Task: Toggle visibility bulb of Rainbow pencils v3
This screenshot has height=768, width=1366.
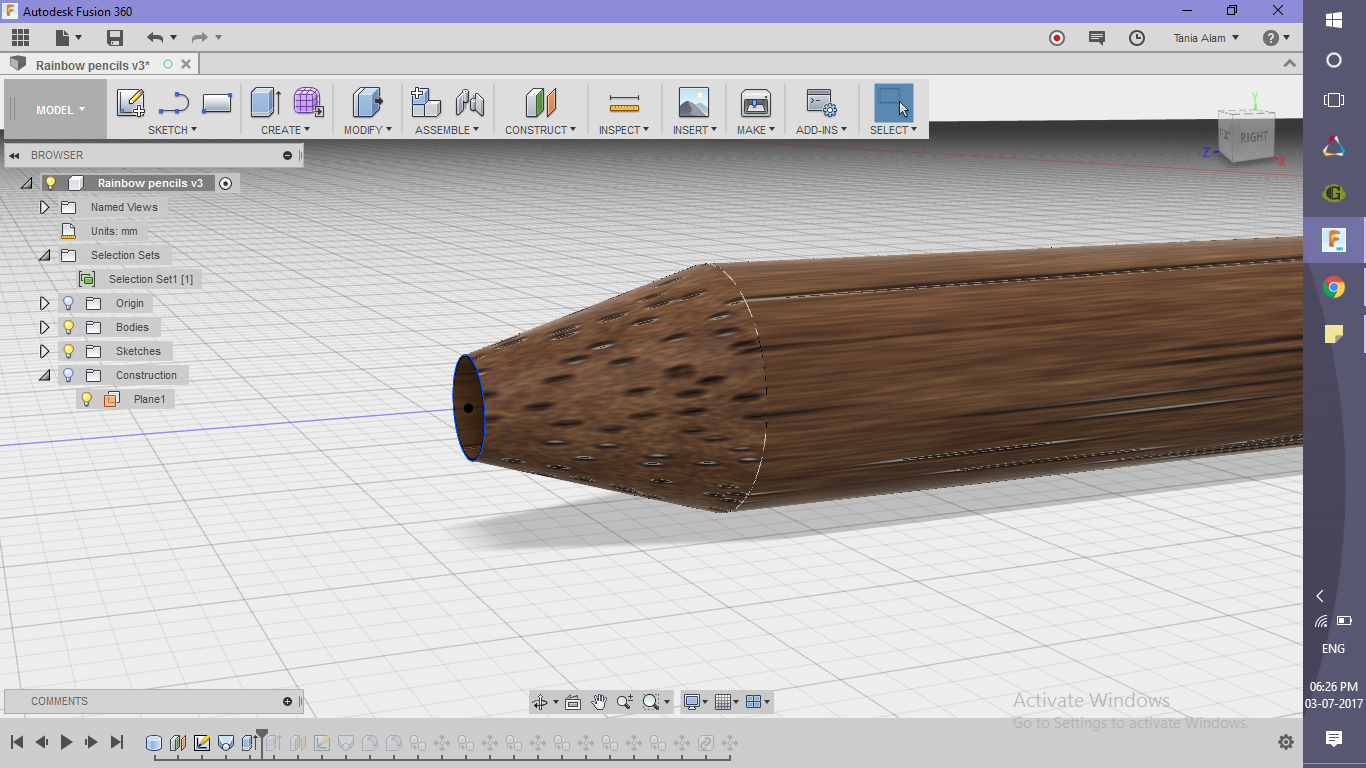Action: point(50,183)
